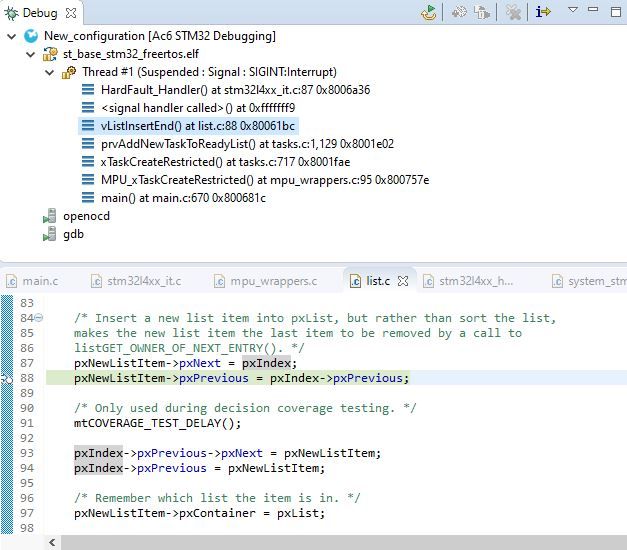This screenshot has width=627, height=550.
Task: Click the greyed-out Use step filters icon
Action: point(482,12)
